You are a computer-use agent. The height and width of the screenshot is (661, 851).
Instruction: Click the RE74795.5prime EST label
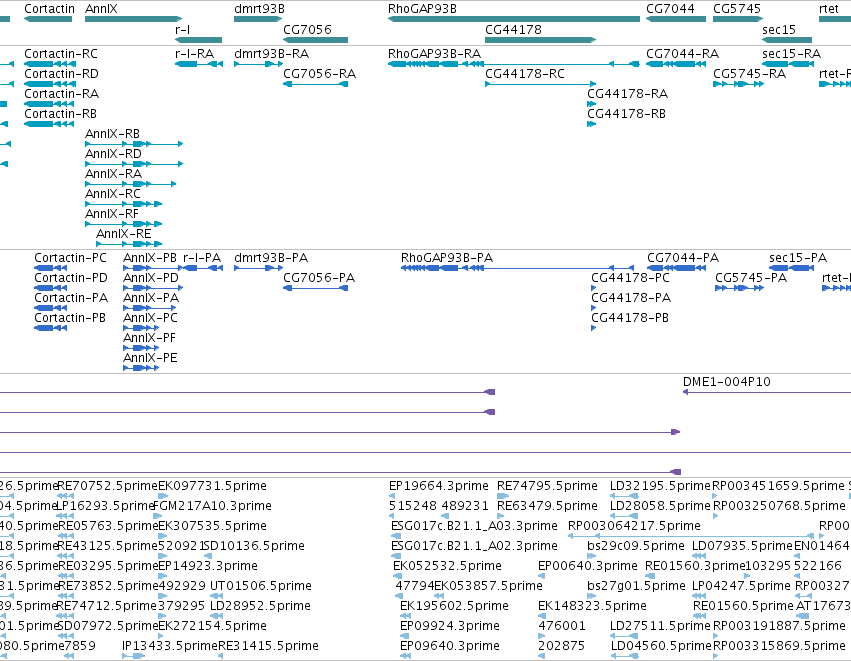547,486
